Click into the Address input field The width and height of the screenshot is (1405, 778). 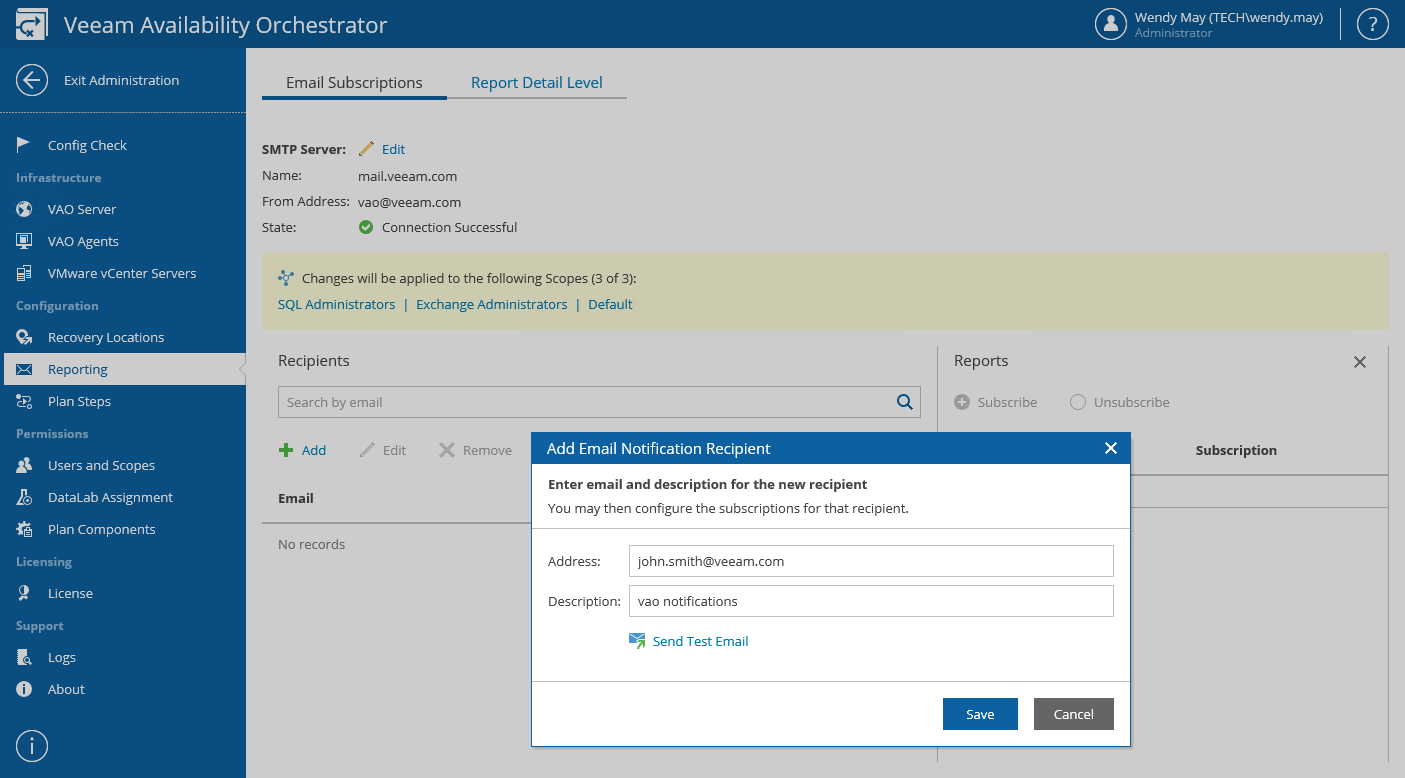click(870, 561)
